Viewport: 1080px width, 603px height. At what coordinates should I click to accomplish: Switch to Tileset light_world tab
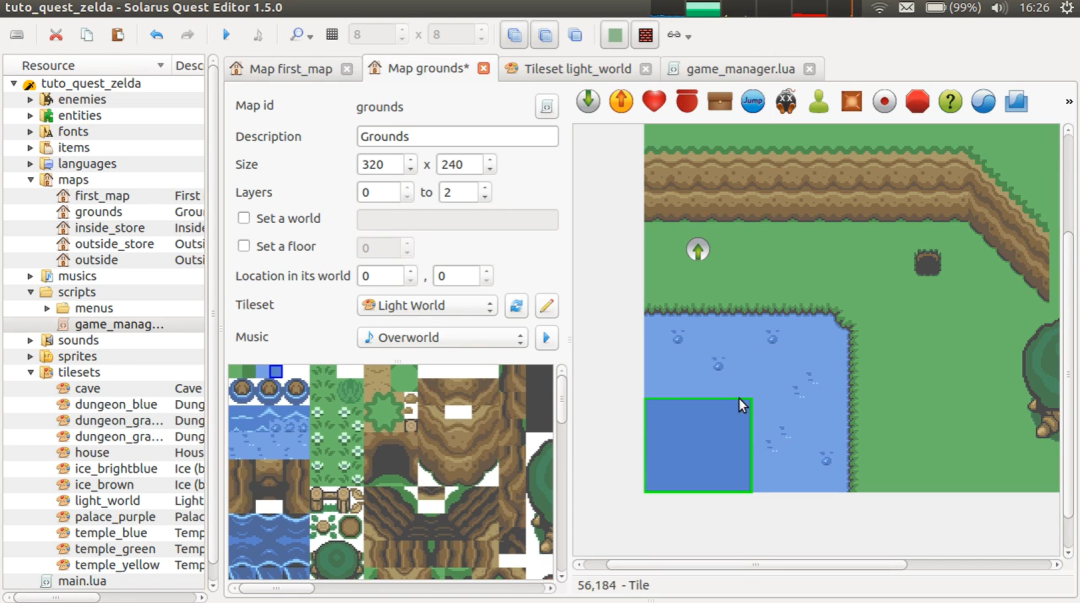pyautogui.click(x=577, y=69)
